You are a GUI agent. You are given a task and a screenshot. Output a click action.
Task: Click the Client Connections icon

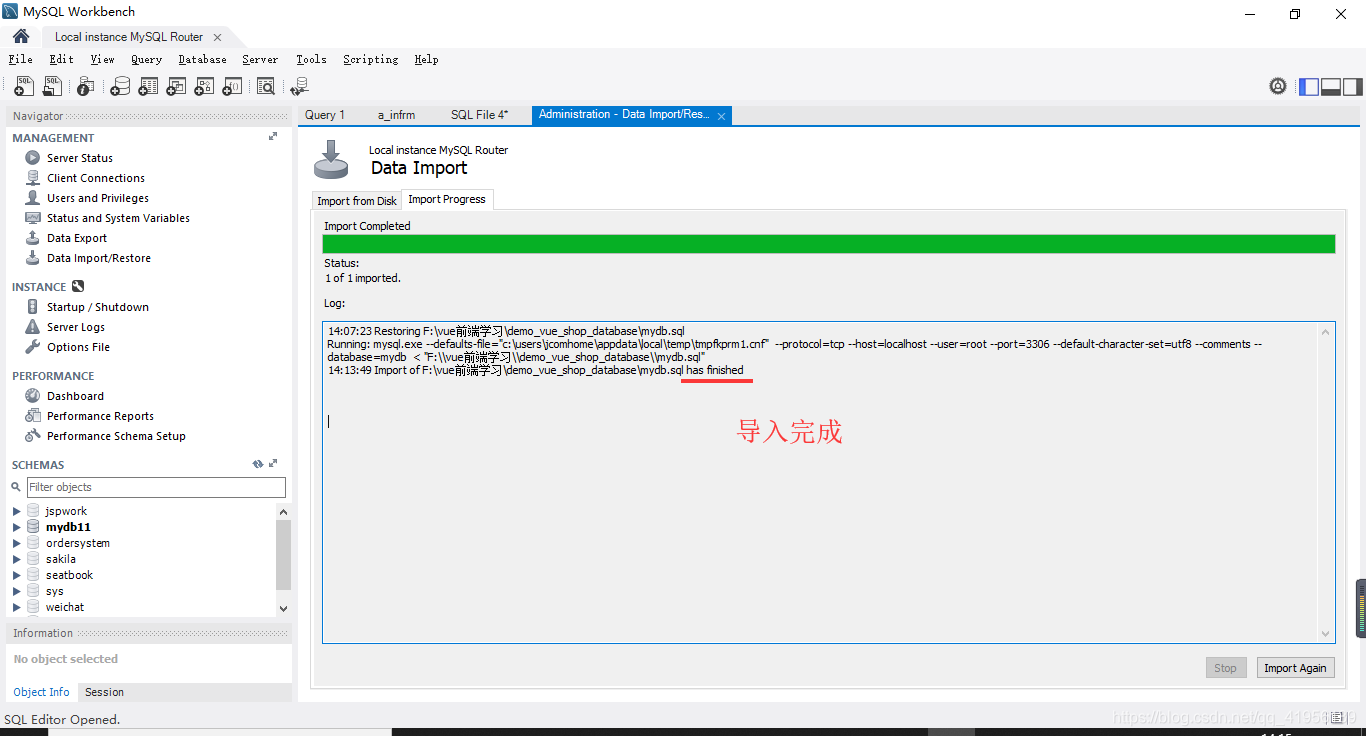[32, 178]
